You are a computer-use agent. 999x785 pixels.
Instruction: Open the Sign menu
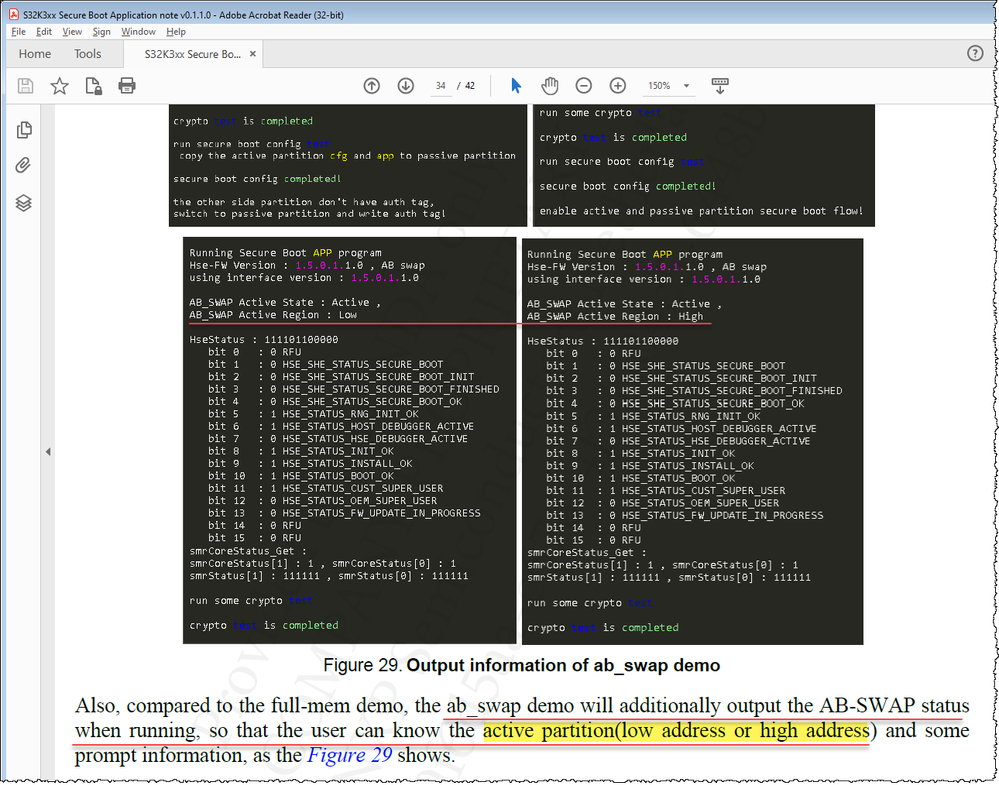coord(101,31)
